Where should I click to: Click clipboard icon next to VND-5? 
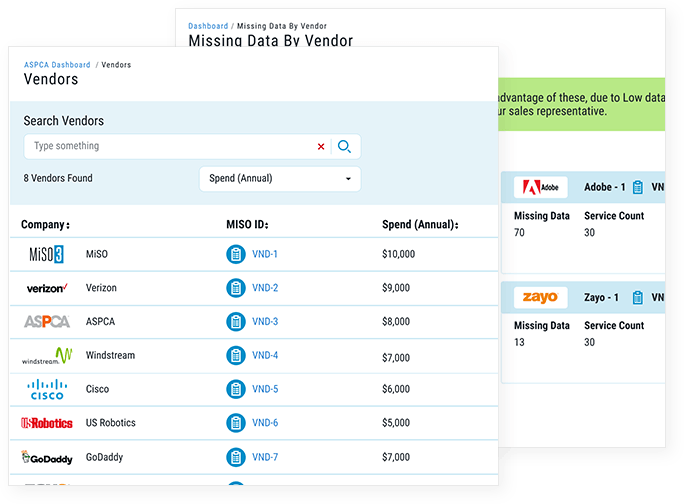[x=236, y=389]
